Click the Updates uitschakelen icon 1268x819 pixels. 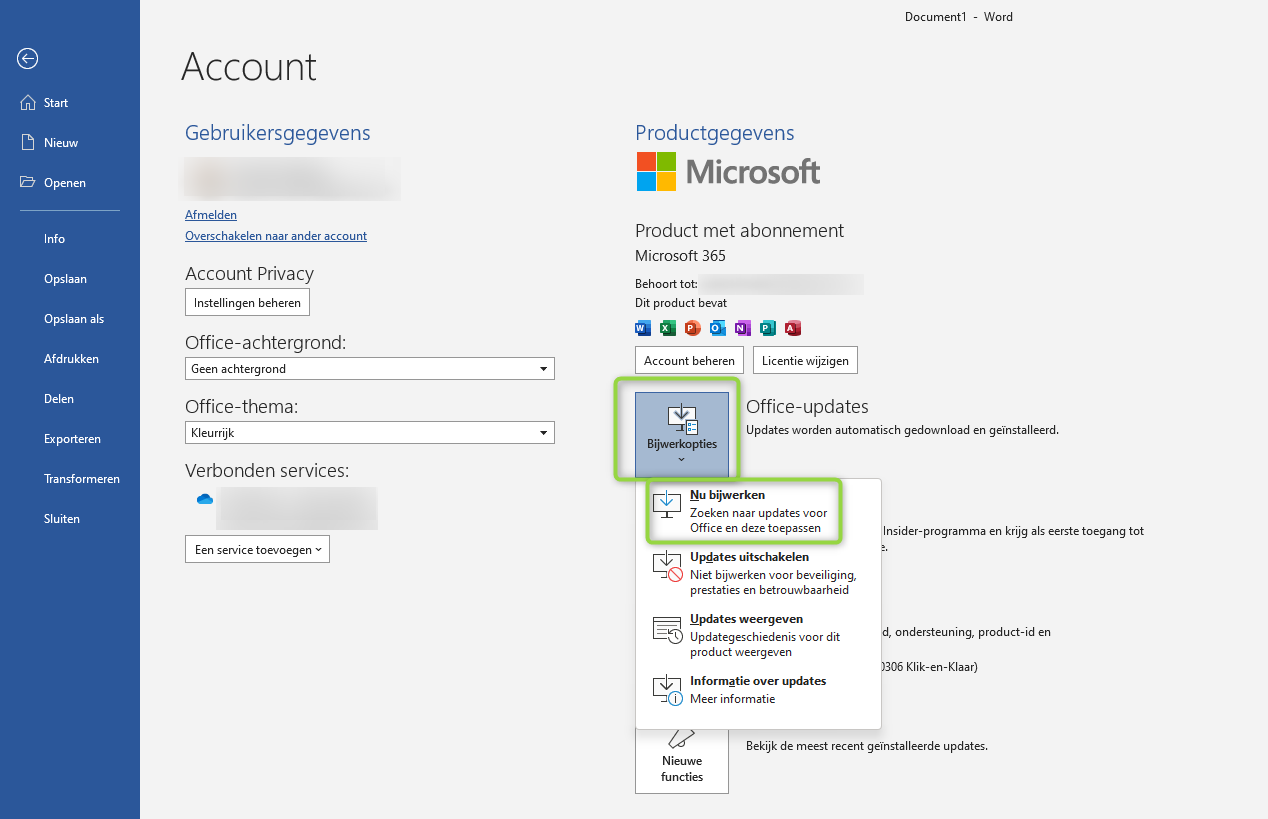tap(667, 568)
